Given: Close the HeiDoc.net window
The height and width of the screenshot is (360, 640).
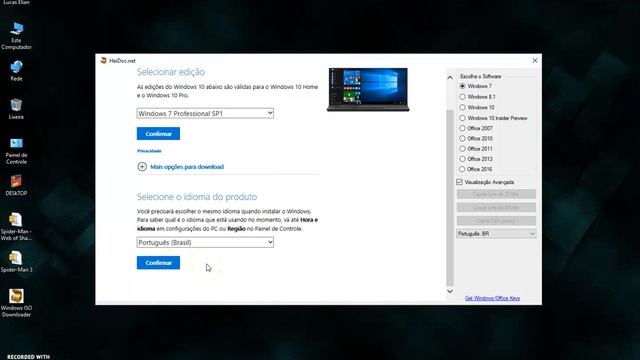Looking at the screenshot, I should coord(535,60).
